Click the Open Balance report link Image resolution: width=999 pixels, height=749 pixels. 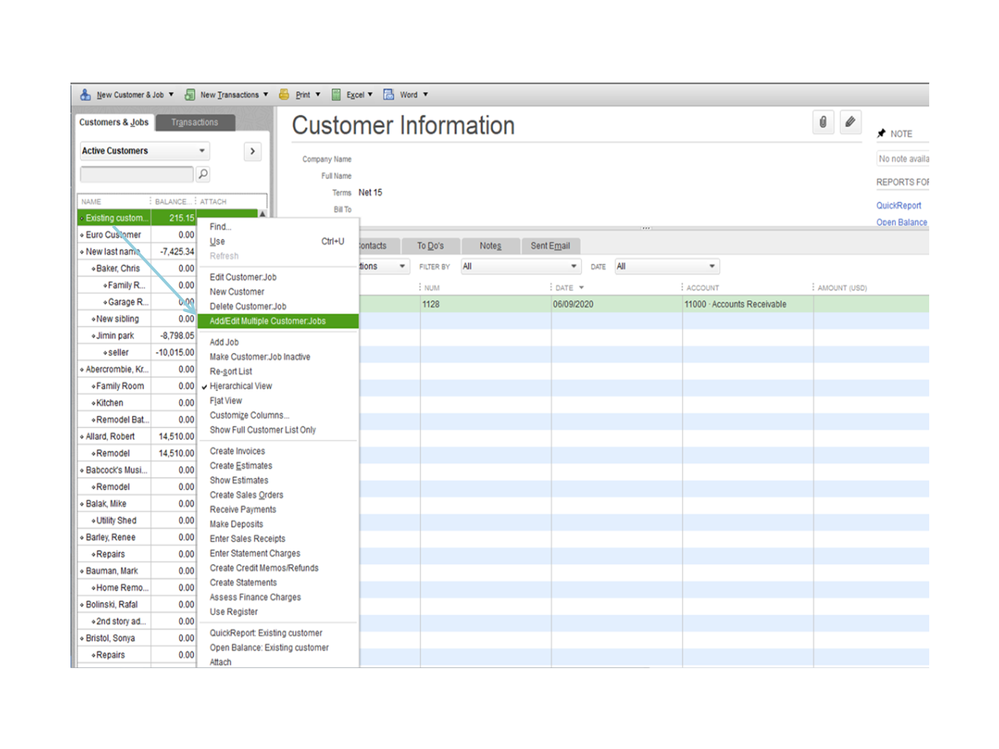[x=901, y=223]
